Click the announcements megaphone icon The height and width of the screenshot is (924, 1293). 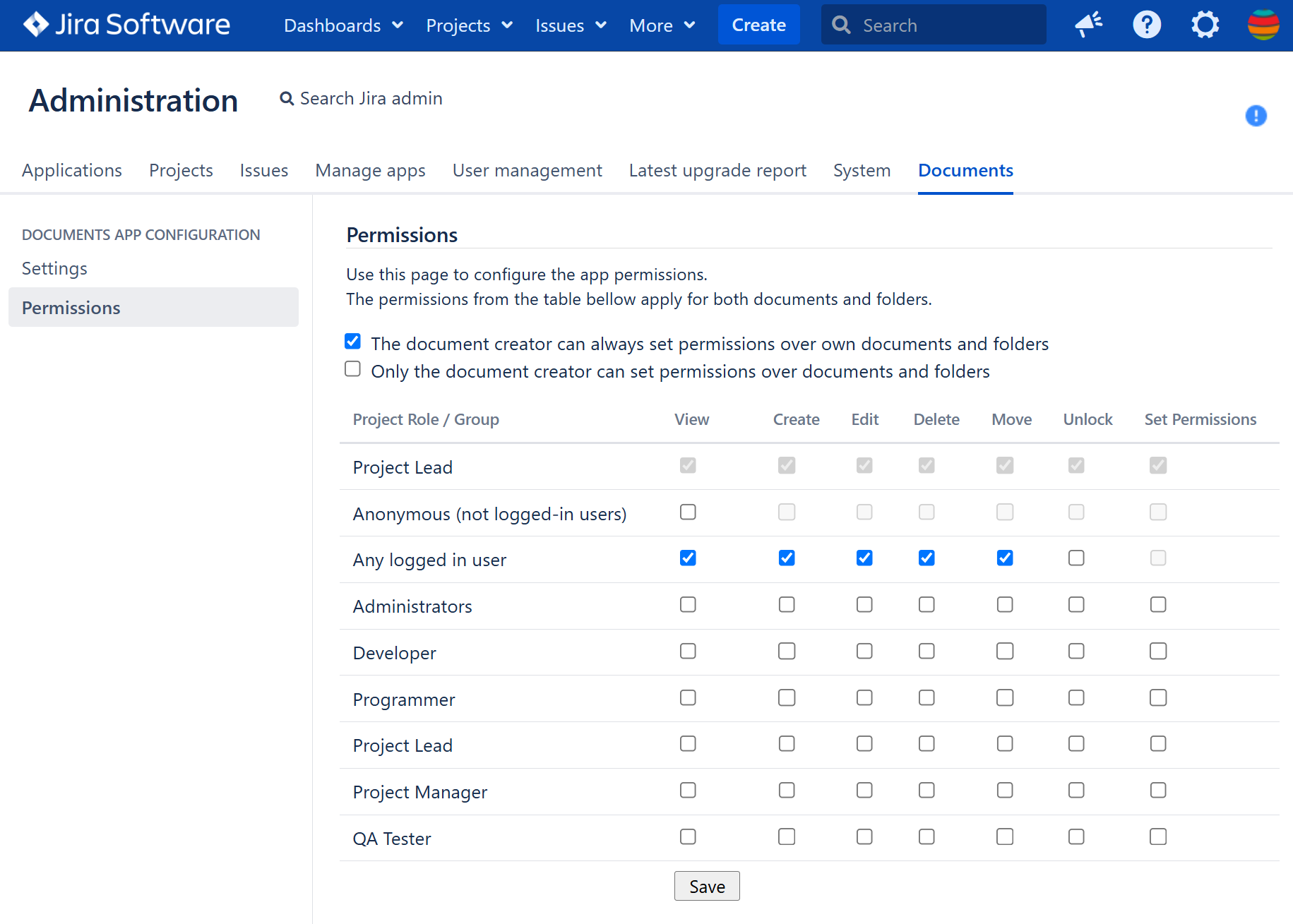pyautogui.click(x=1088, y=24)
